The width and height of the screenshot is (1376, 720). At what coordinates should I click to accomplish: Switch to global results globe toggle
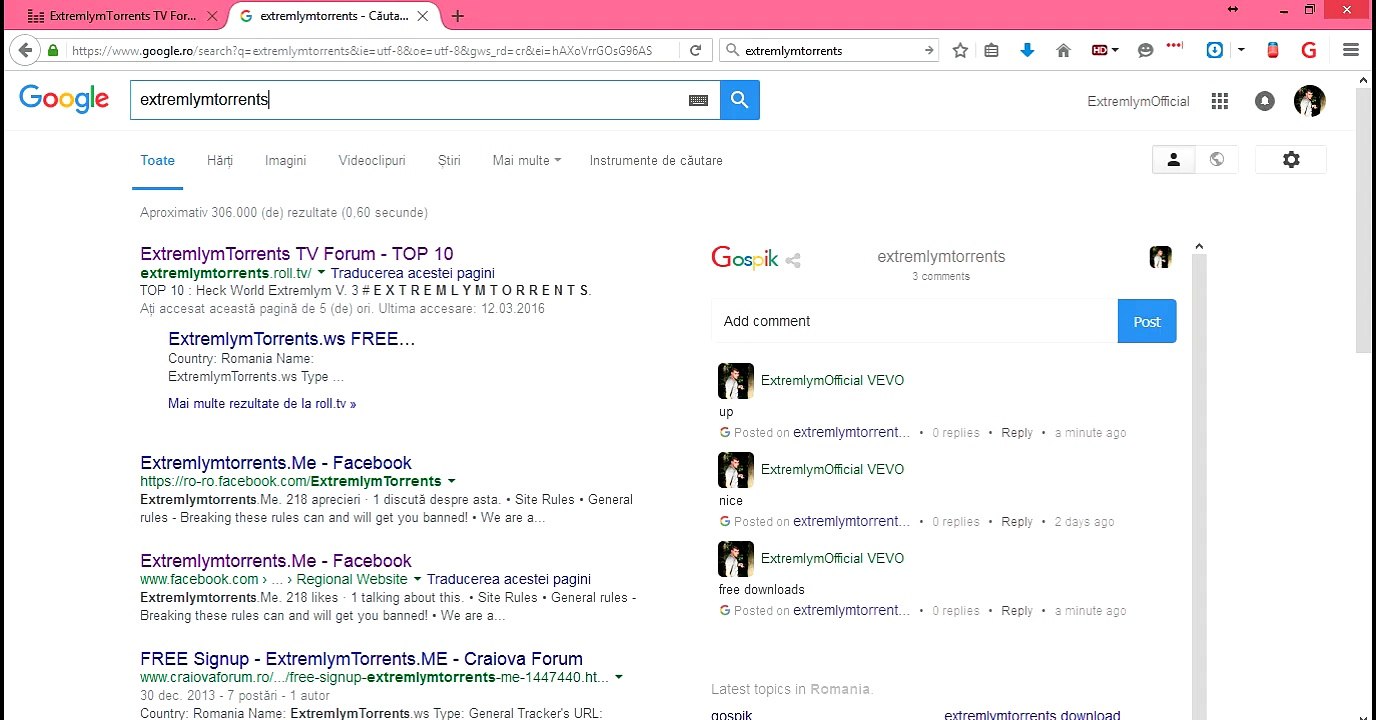[1217, 160]
